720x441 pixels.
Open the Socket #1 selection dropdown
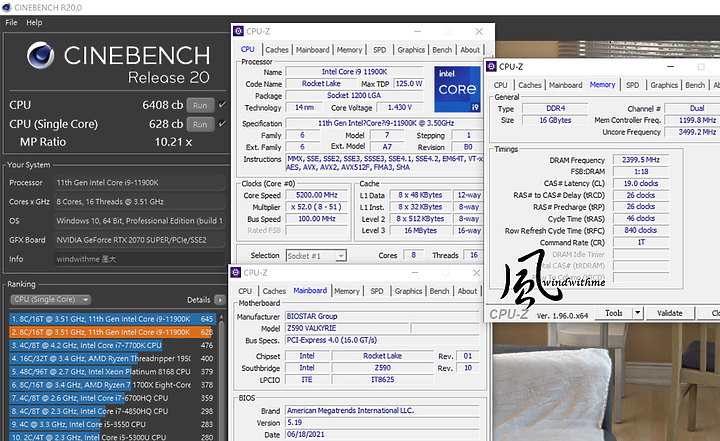[x=316, y=256]
